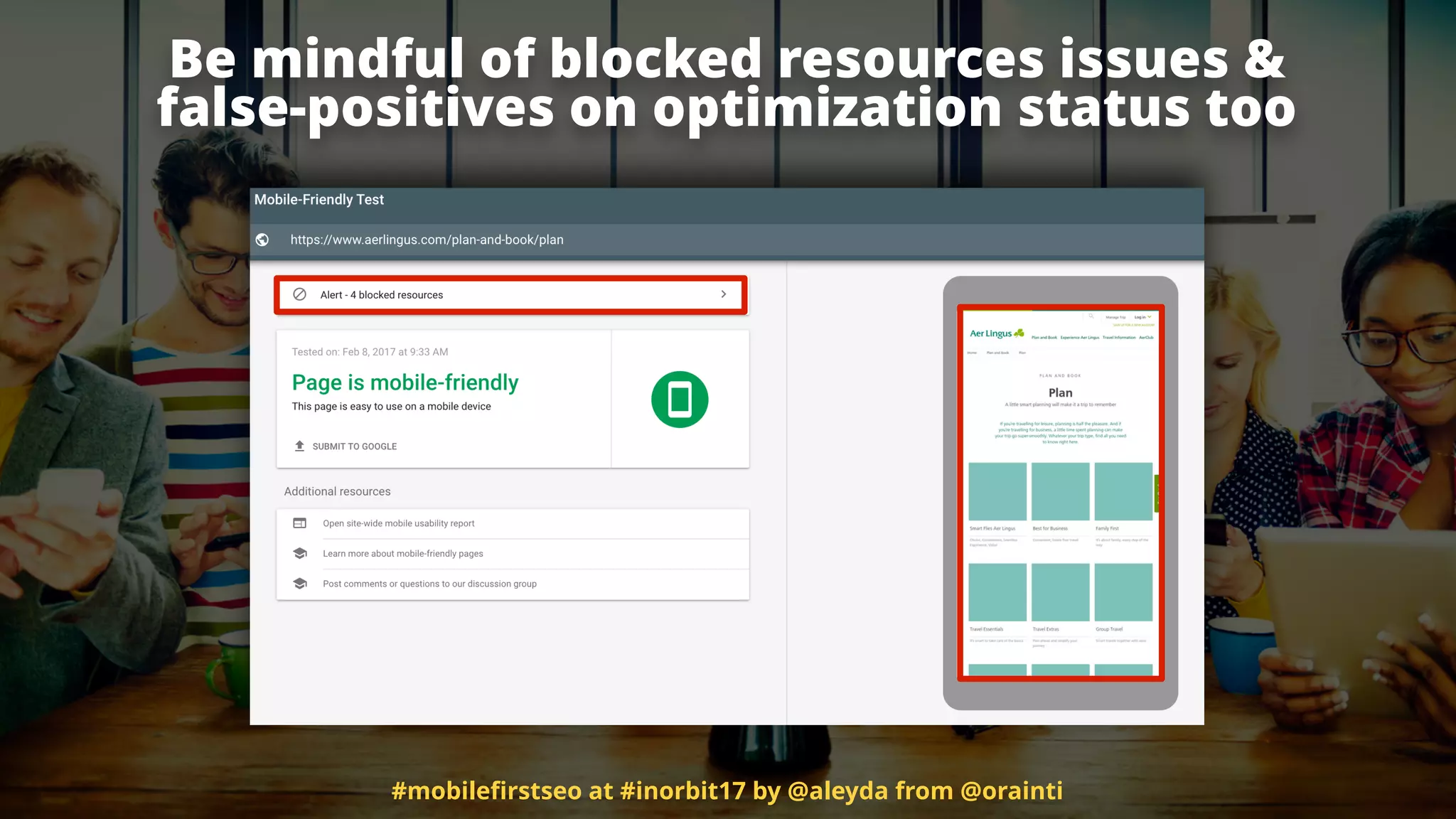The width and height of the screenshot is (1456, 819).
Task: Click the 'Travel Essentials' tile in preview
Action: [x=997, y=592]
